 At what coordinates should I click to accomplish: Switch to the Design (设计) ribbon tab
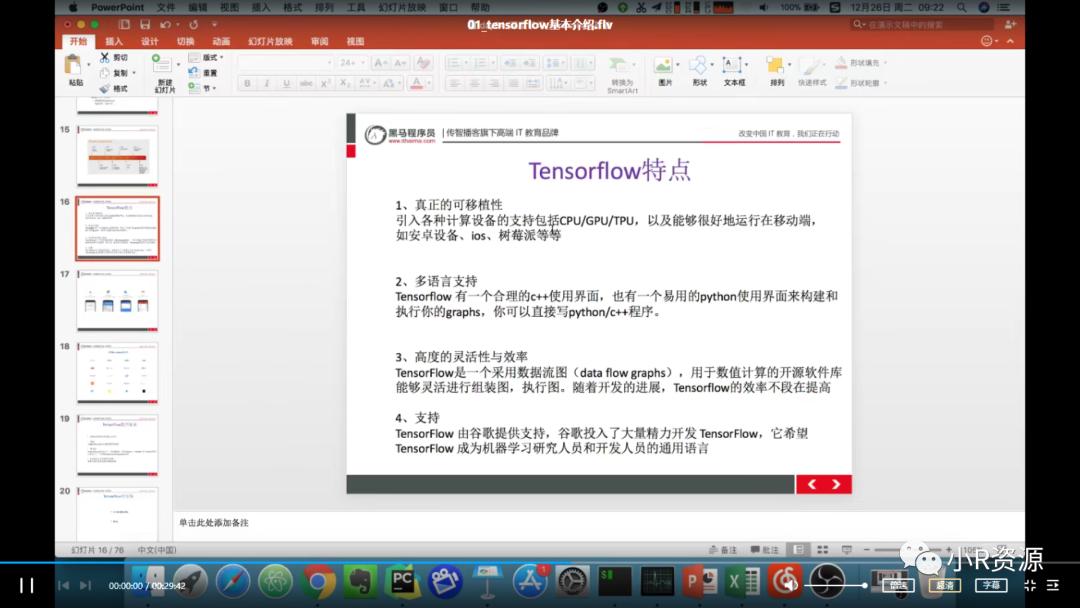pos(149,41)
